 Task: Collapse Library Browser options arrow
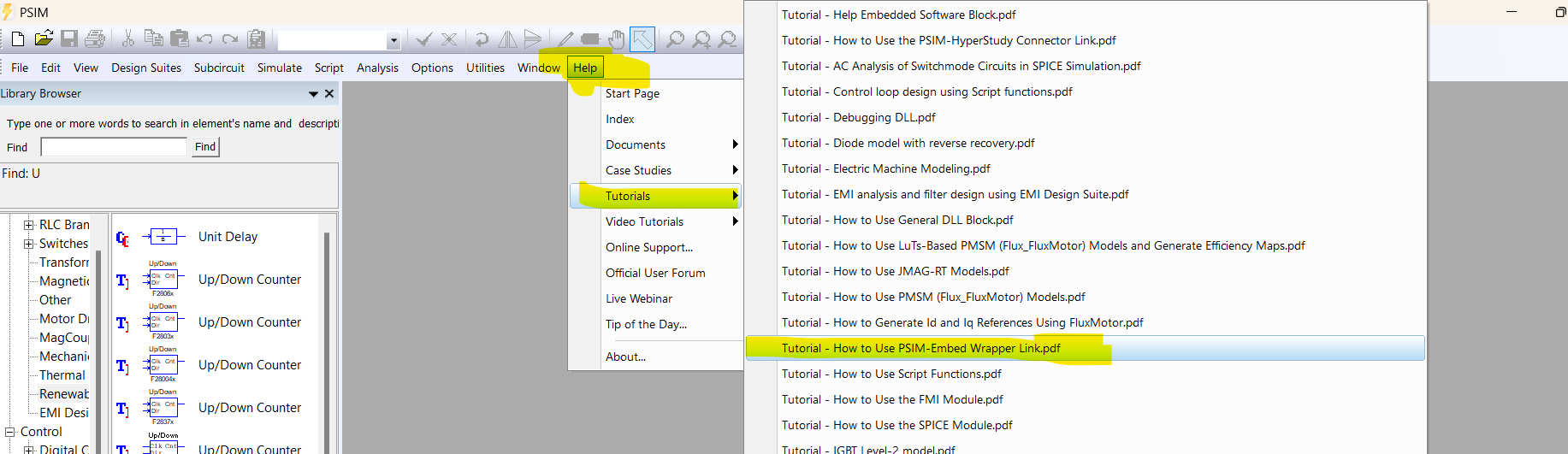(x=313, y=94)
